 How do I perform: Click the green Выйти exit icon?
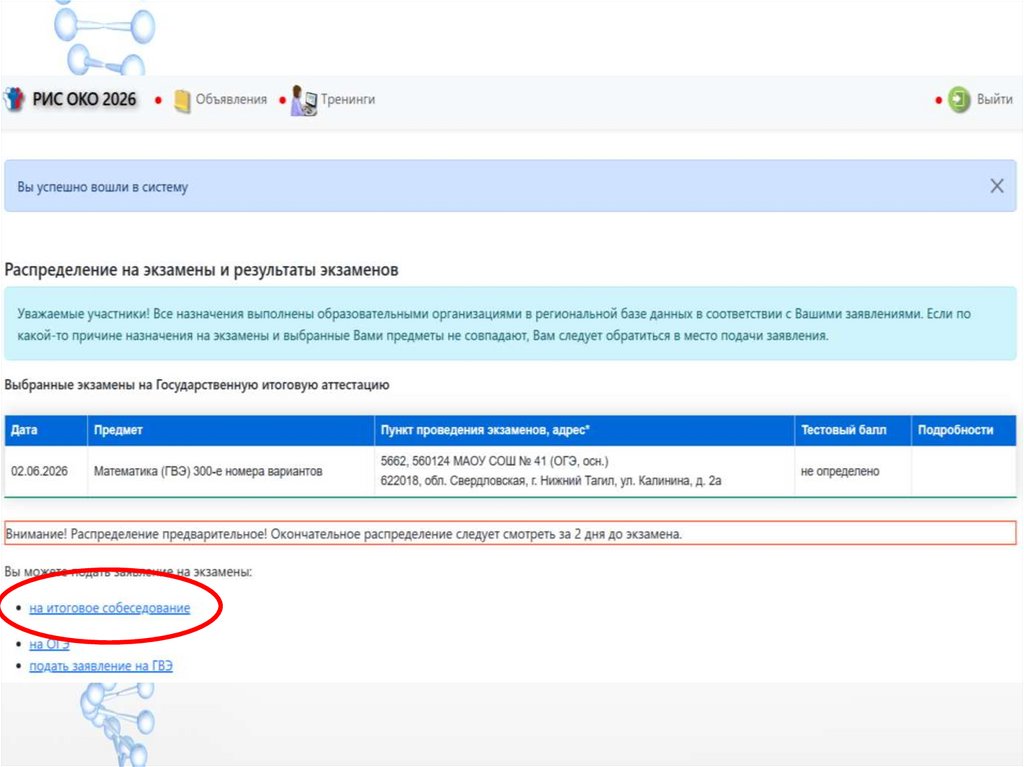(x=959, y=100)
